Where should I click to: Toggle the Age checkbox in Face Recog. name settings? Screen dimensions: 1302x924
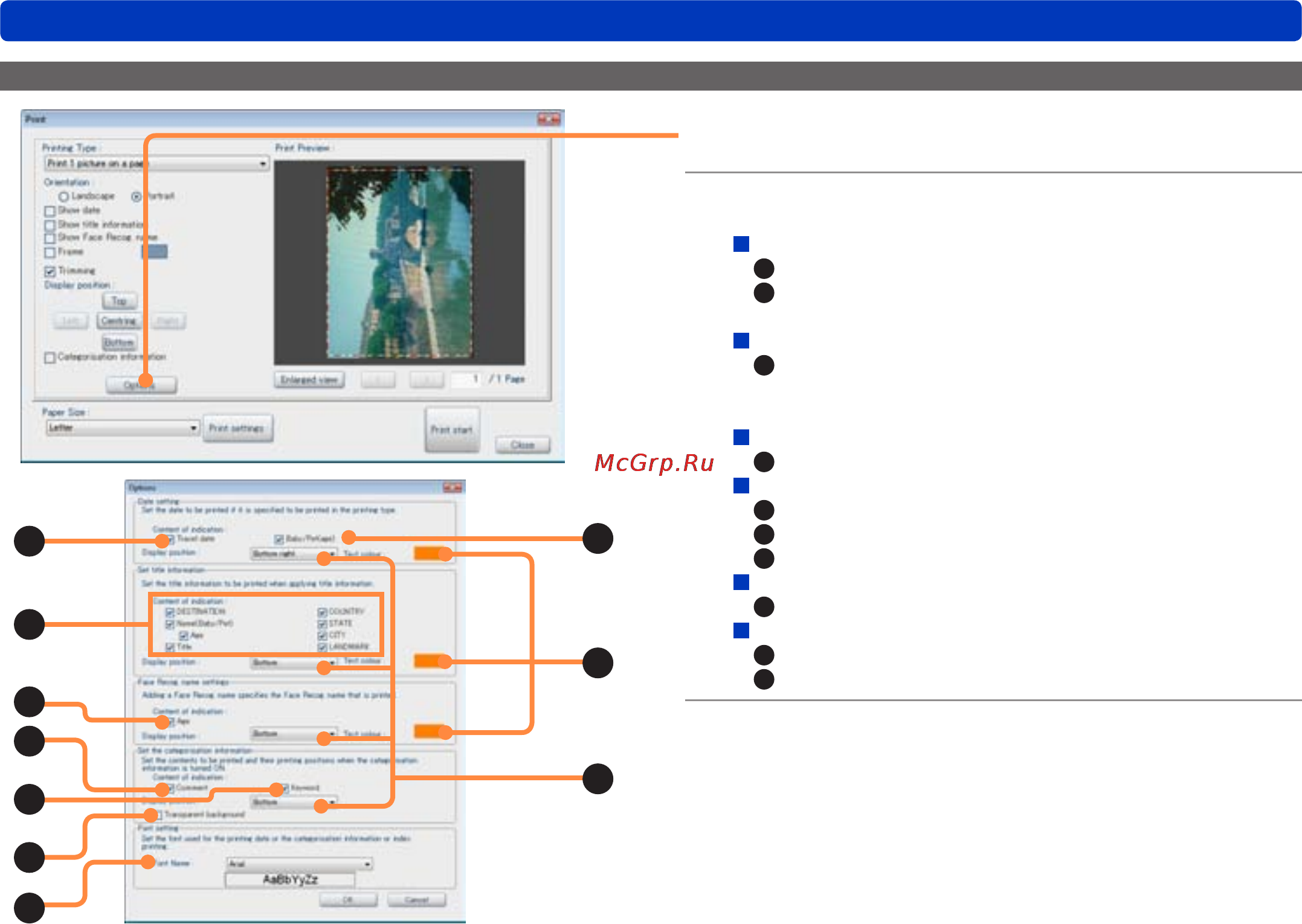point(170,722)
